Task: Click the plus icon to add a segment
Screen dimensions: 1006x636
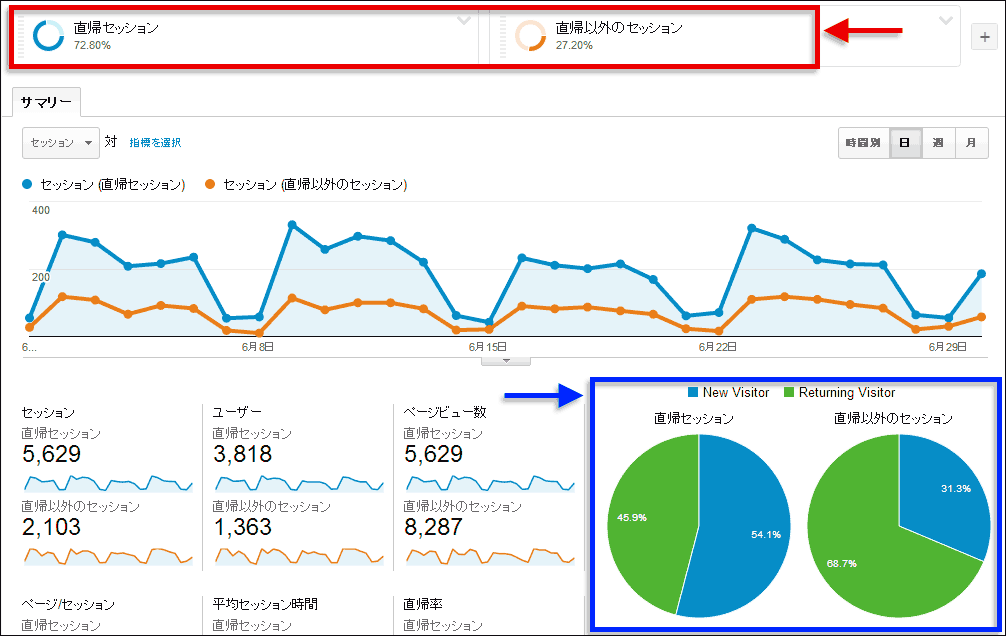Action: tap(983, 37)
